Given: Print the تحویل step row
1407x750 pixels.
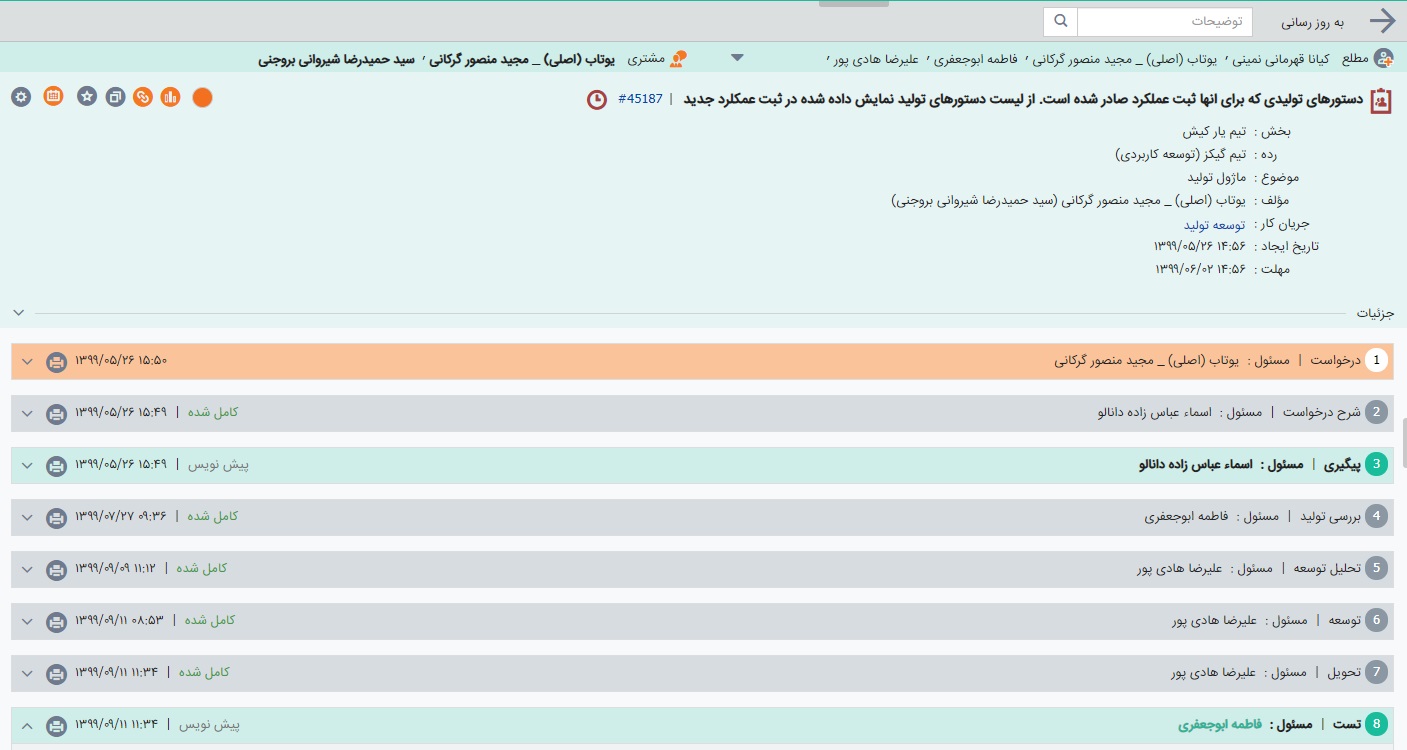Looking at the screenshot, I should (57, 673).
